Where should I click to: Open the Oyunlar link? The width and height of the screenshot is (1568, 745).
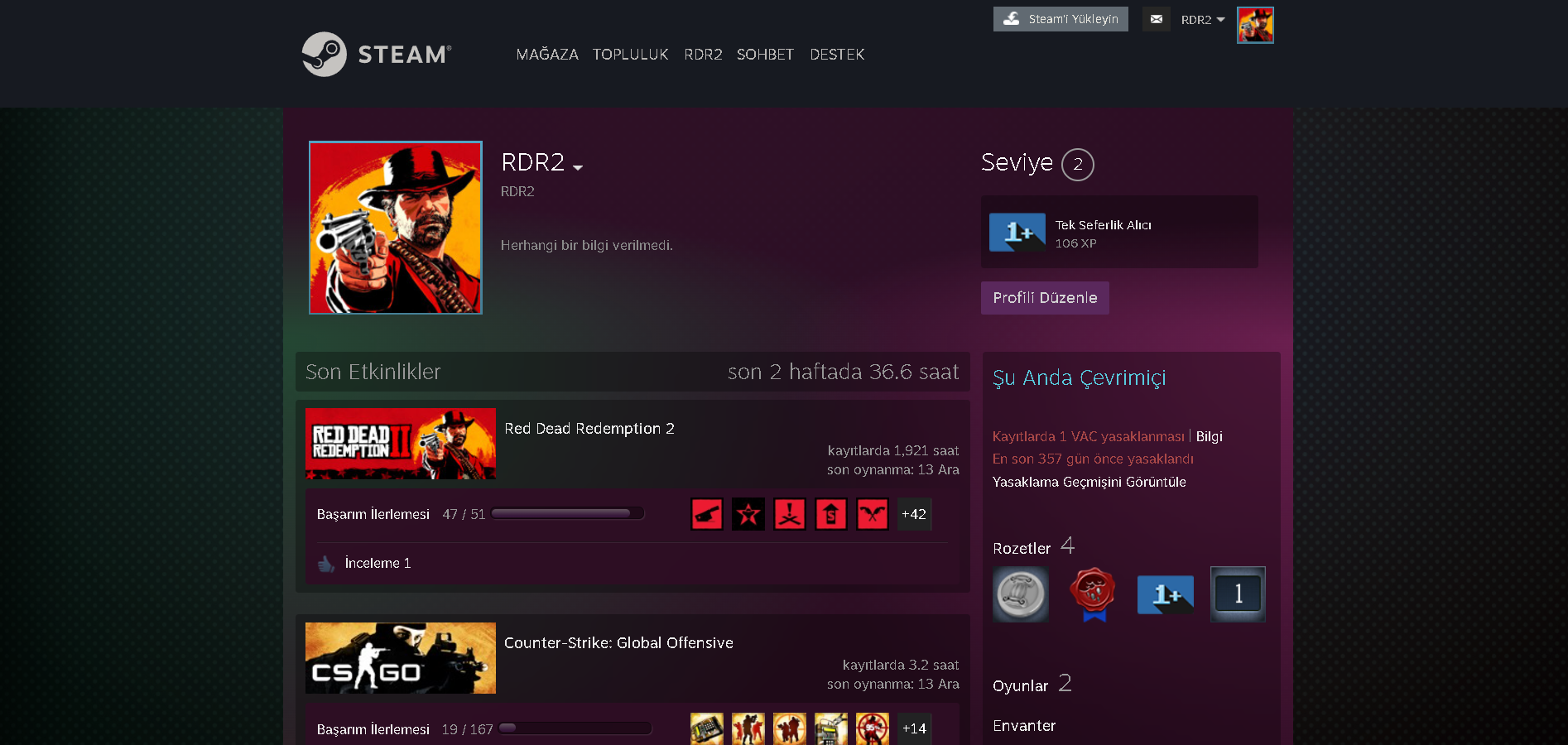(1020, 685)
